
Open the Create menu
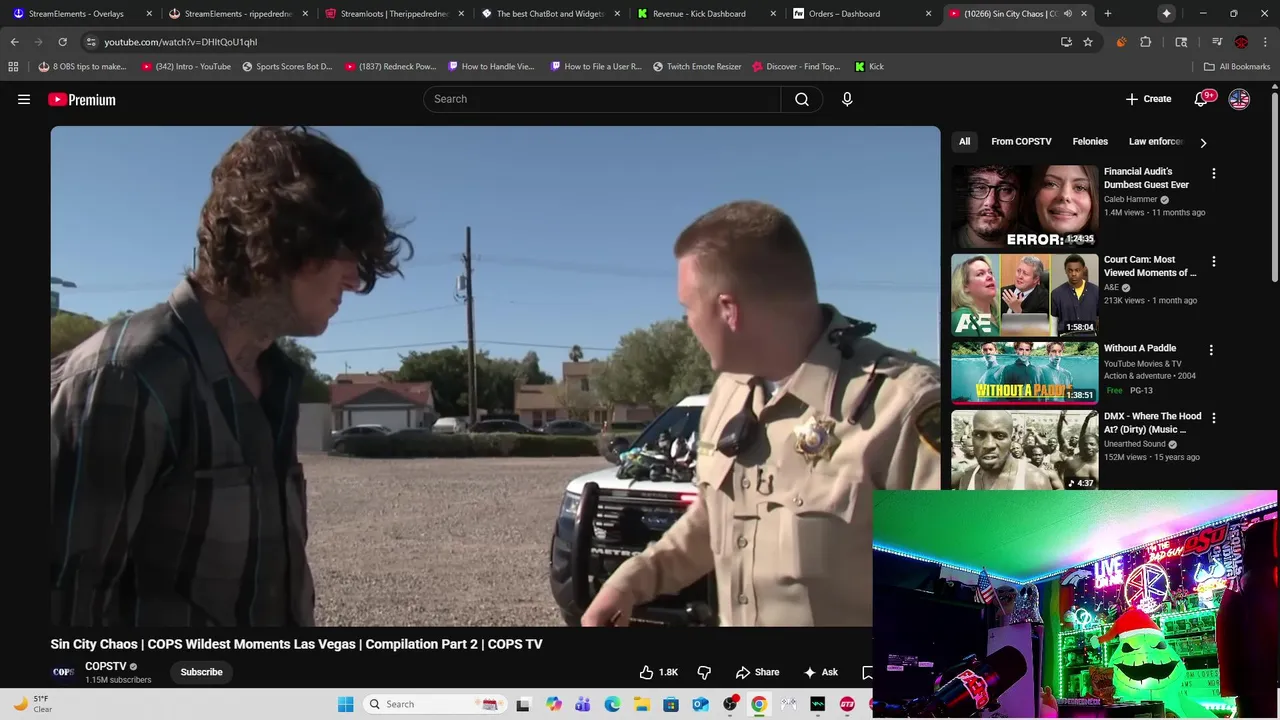click(x=1148, y=99)
